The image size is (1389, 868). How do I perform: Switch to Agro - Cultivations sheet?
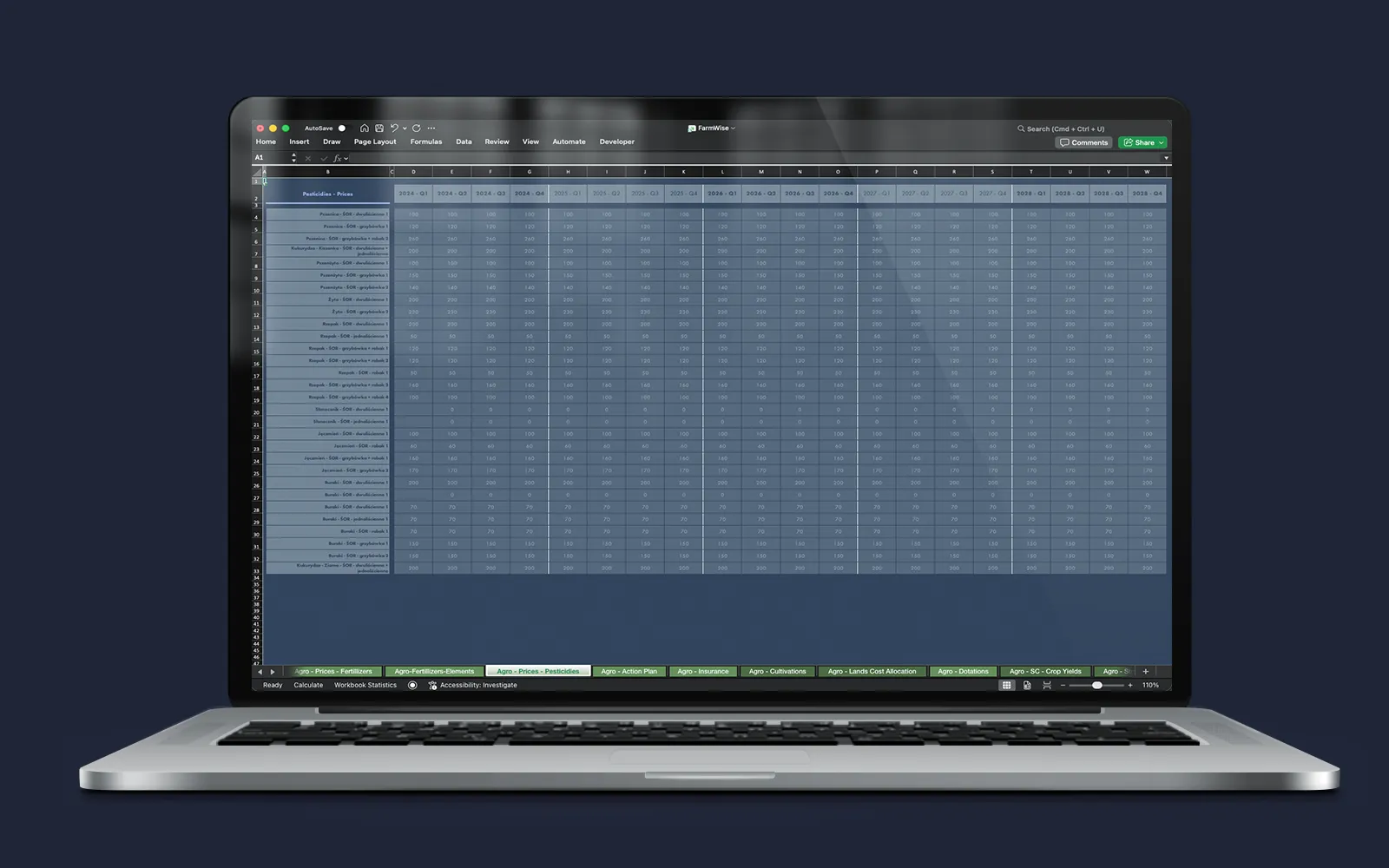pyautogui.click(x=777, y=671)
